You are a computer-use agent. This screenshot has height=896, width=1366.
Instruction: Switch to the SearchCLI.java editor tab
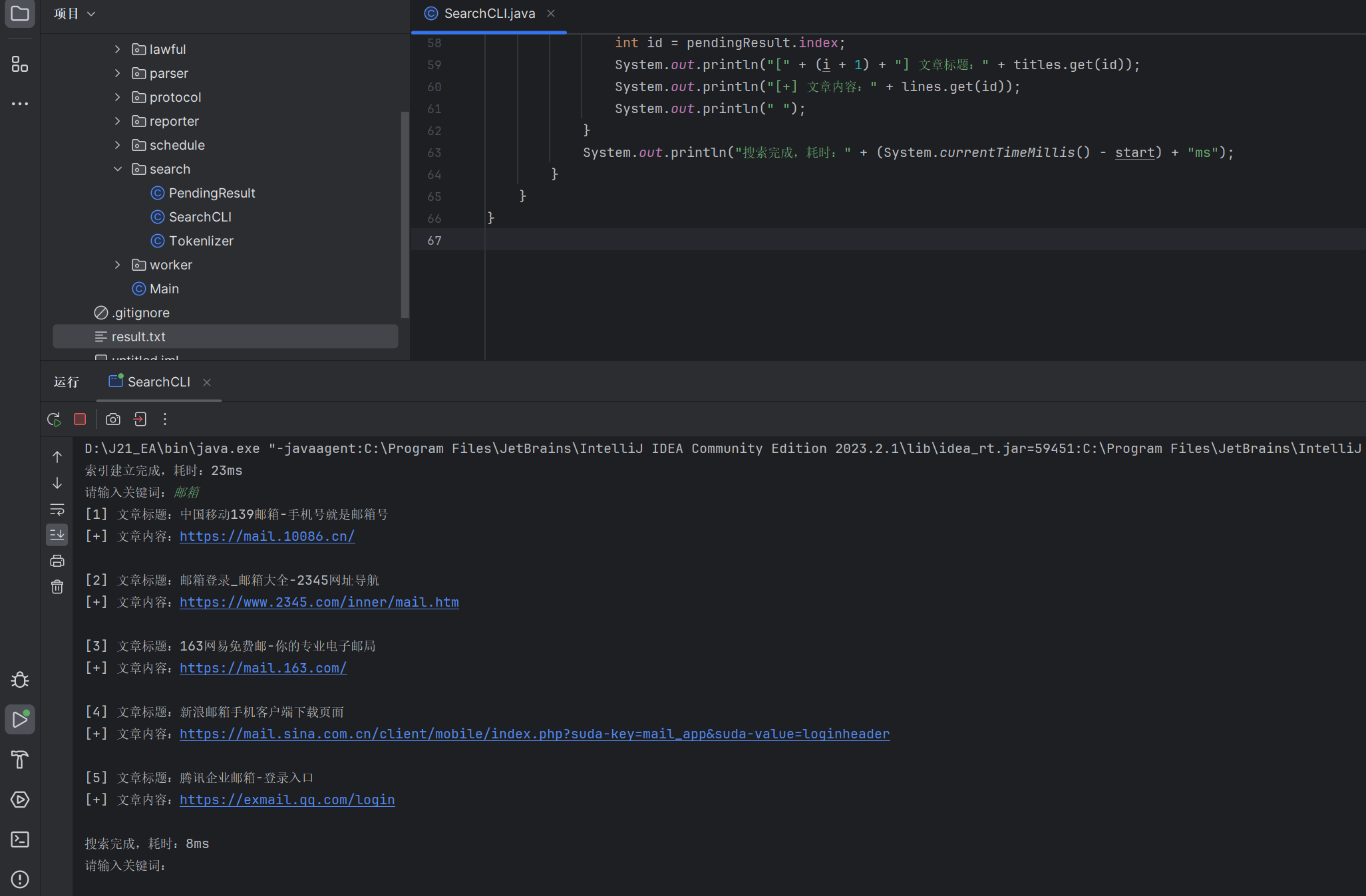pyautogui.click(x=488, y=13)
